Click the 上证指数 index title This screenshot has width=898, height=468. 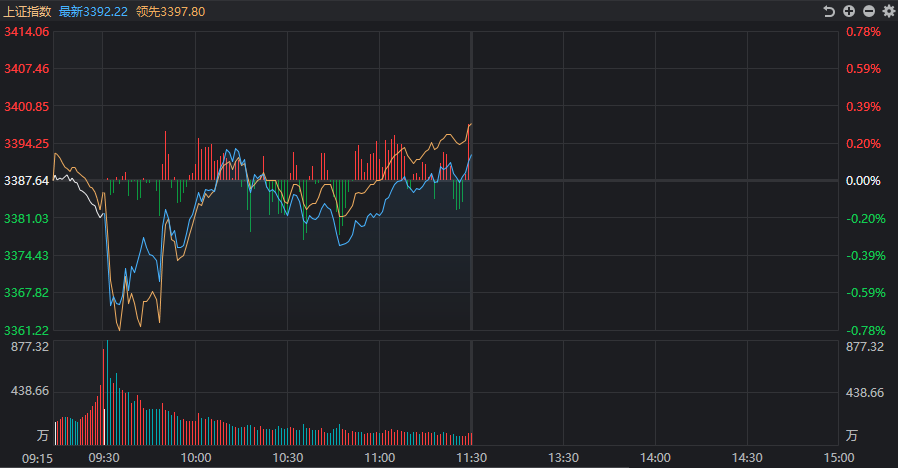[27, 11]
